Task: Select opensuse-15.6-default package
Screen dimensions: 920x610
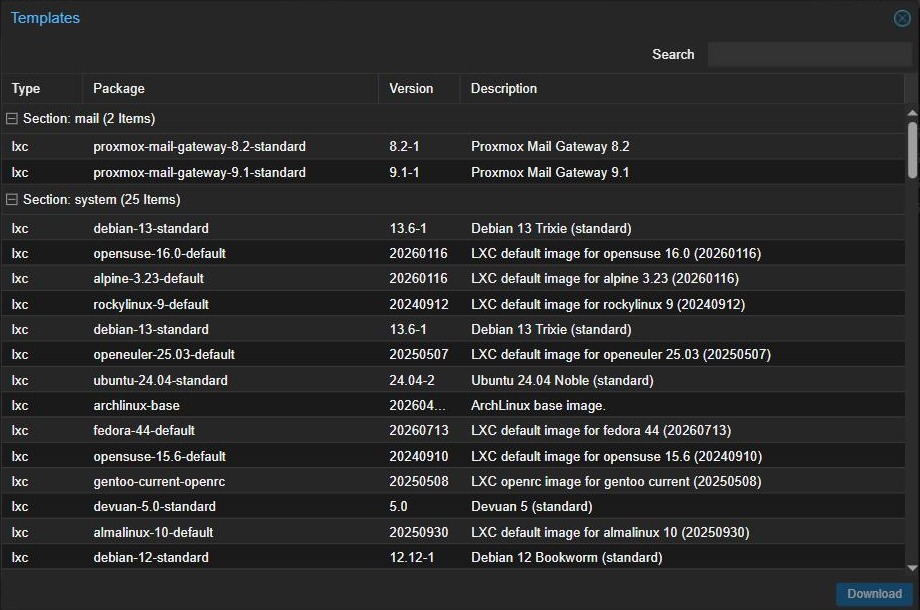Action: (x=159, y=456)
